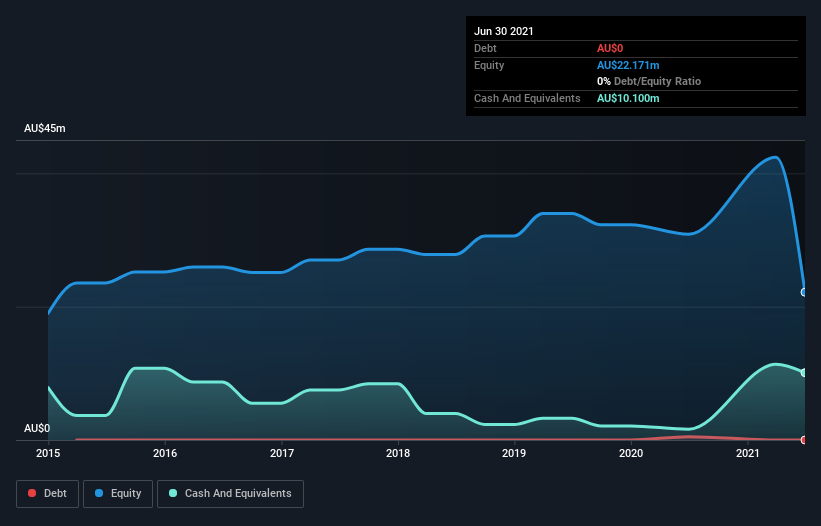821x526 pixels.
Task: Select the Equity endpoint marker on chart
Action: point(804,292)
